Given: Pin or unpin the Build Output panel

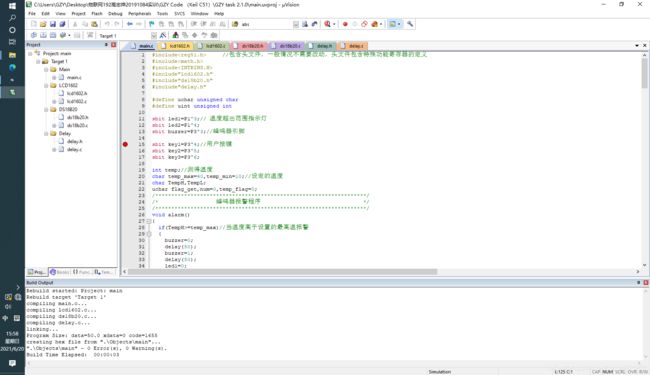Looking at the screenshot, I should point(638,283).
